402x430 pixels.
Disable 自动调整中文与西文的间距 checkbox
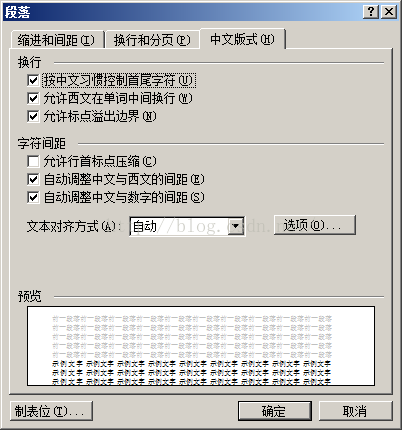click(x=33, y=179)
